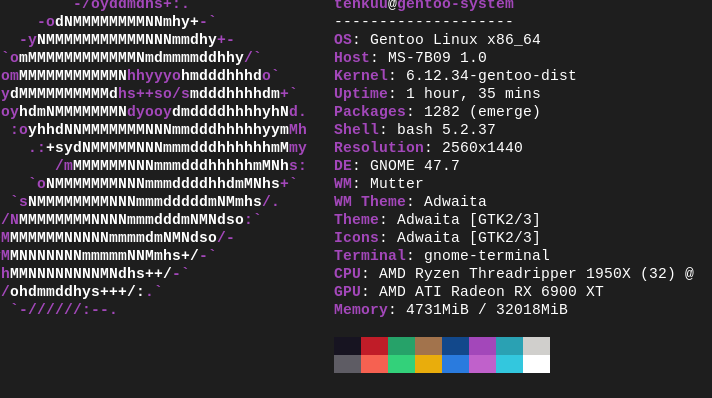The height and width of the screenshot is (398, 712).
Task: Click the white block in bottom row
Action: click(x=536, y=364)
